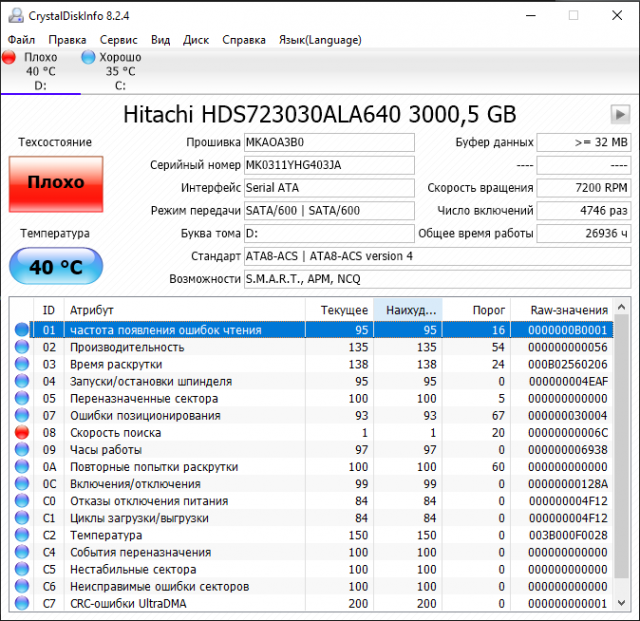
Task: Click the Скорость вращения 7200 RPM field
Action: (584, 188)
